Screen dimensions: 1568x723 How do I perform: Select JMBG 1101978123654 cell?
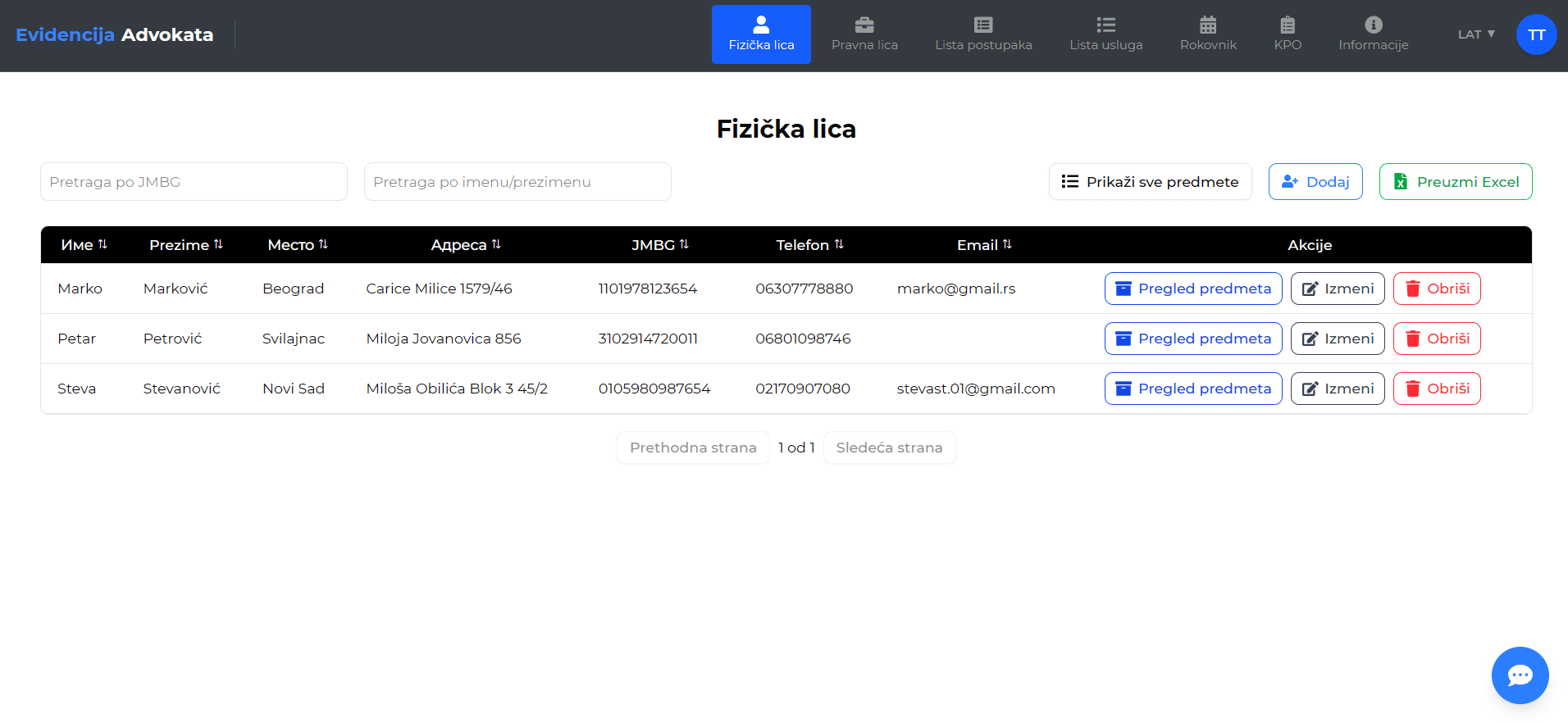tap(648, 289)
